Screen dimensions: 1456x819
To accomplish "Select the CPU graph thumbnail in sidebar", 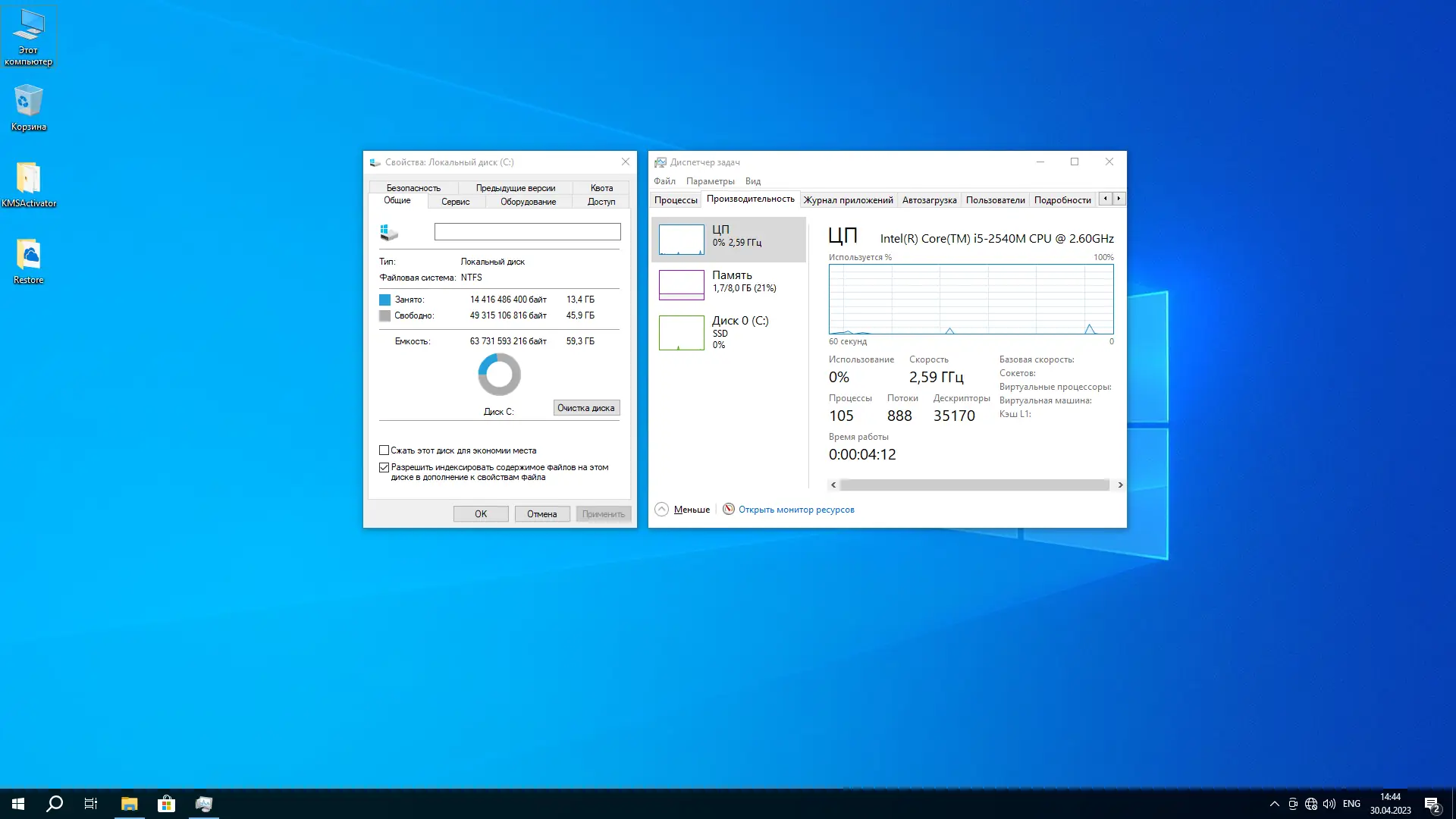I will [x=681, y=240].
